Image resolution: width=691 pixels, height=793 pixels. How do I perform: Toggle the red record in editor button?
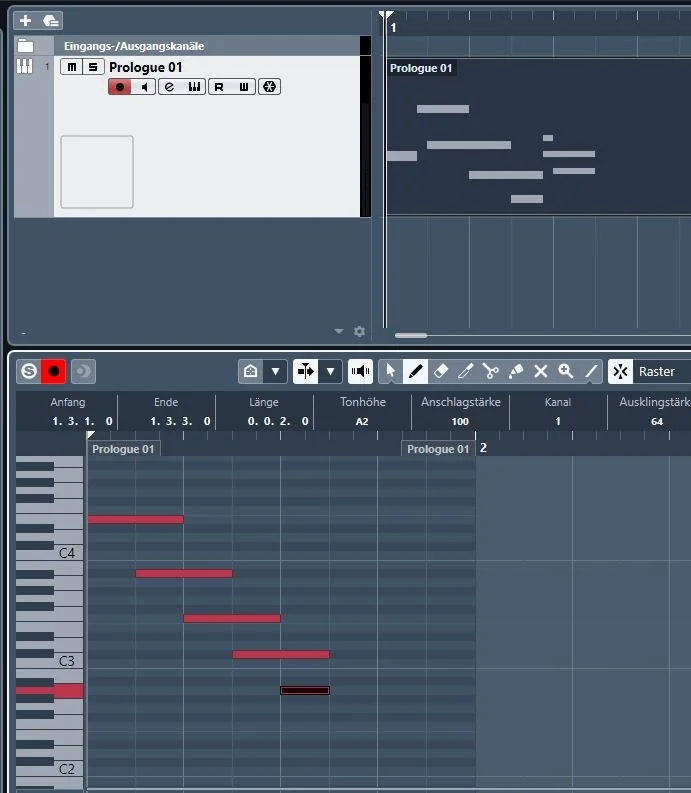tap(54, 371)
